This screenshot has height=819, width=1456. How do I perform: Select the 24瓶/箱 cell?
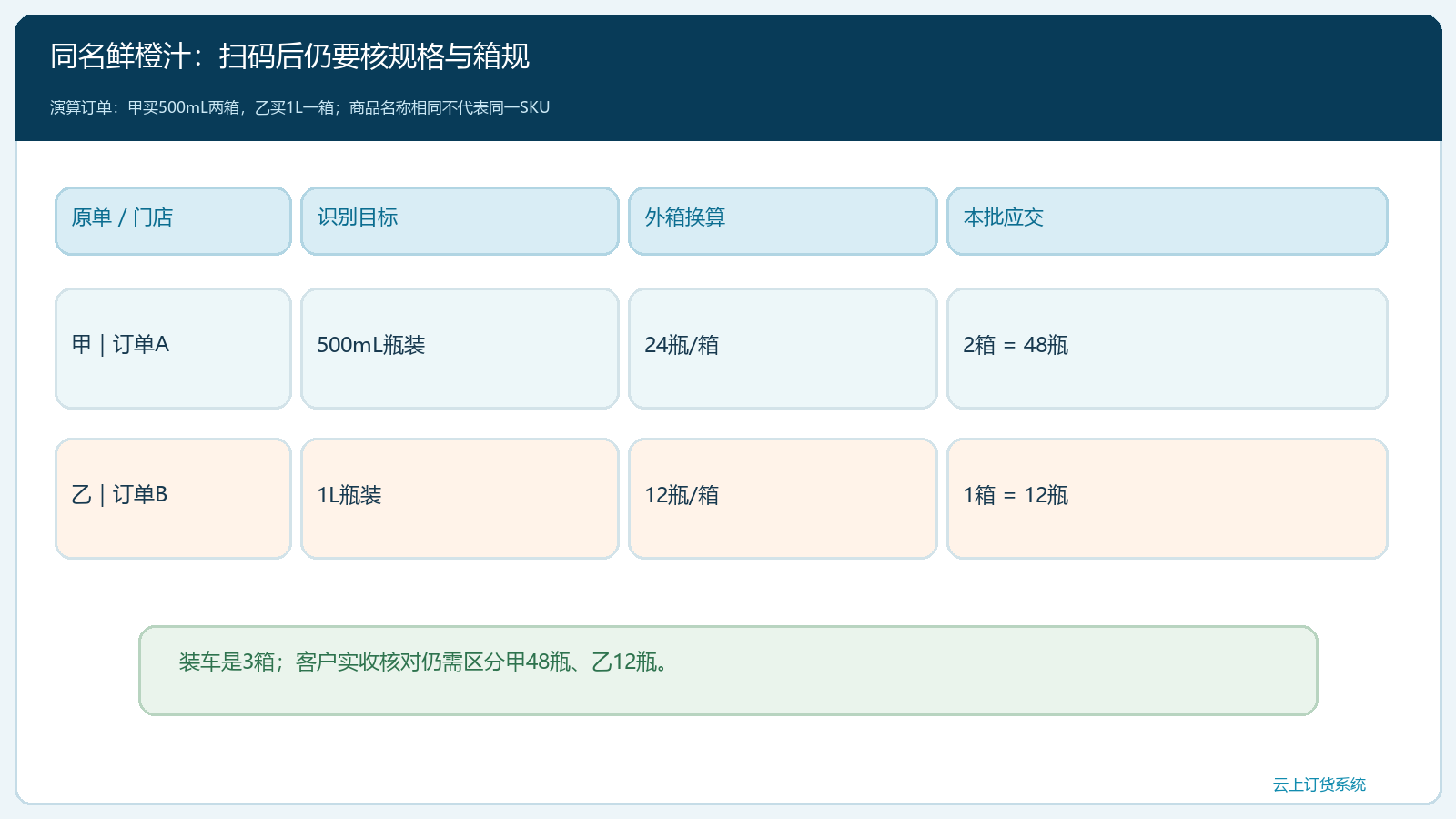tap(783, 349)
